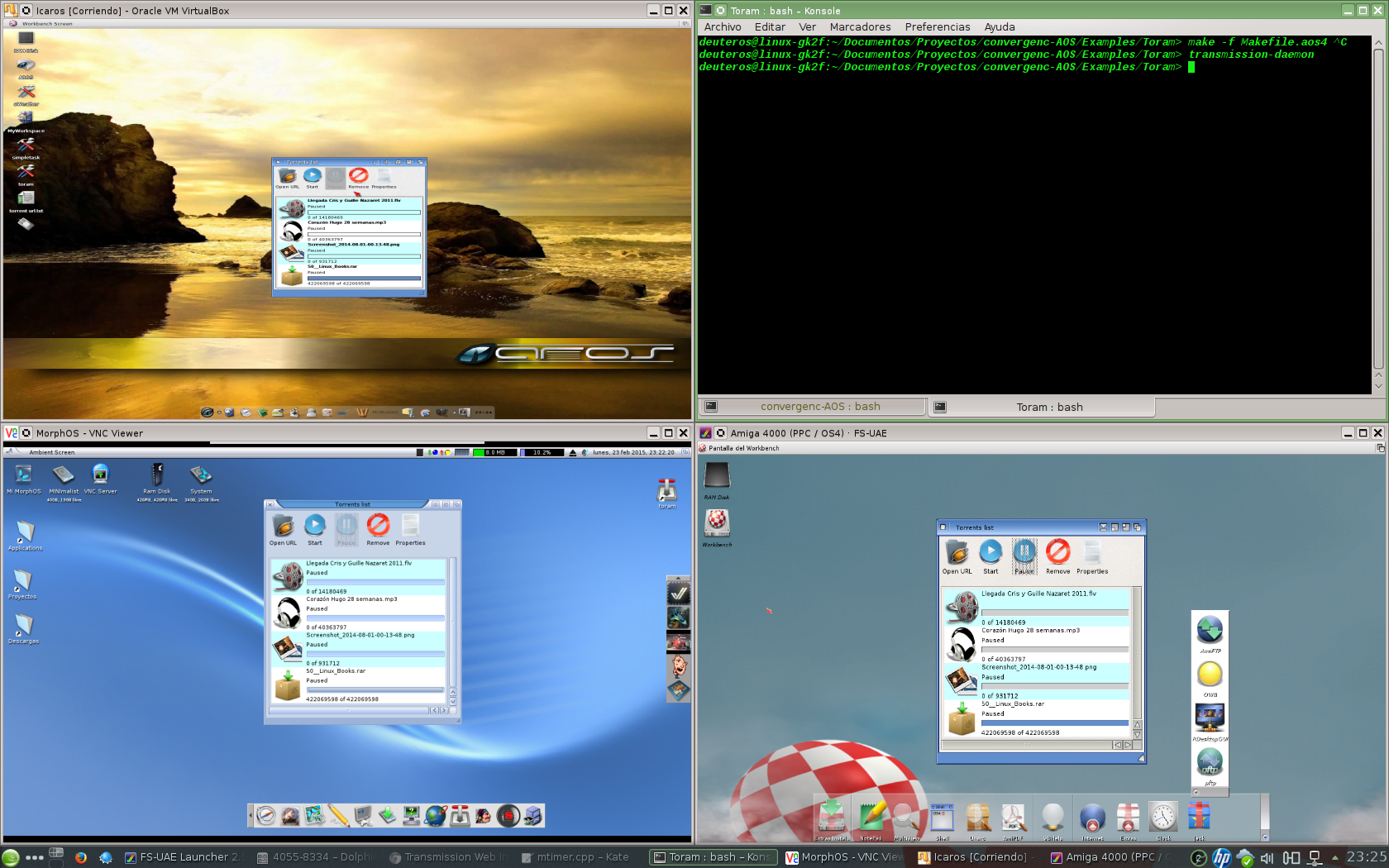1389x868 pixels.
Task: Click the Amiga torrent list vertical scrollbar
Action: click(1137, 653)
